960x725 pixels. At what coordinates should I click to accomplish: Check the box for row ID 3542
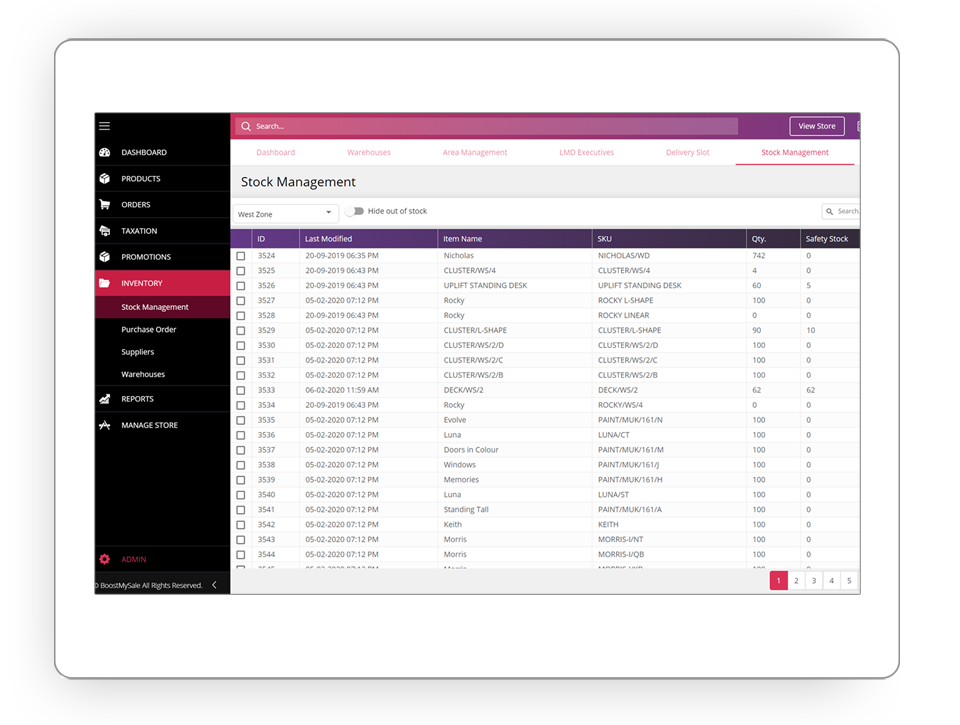coord(241,525)
